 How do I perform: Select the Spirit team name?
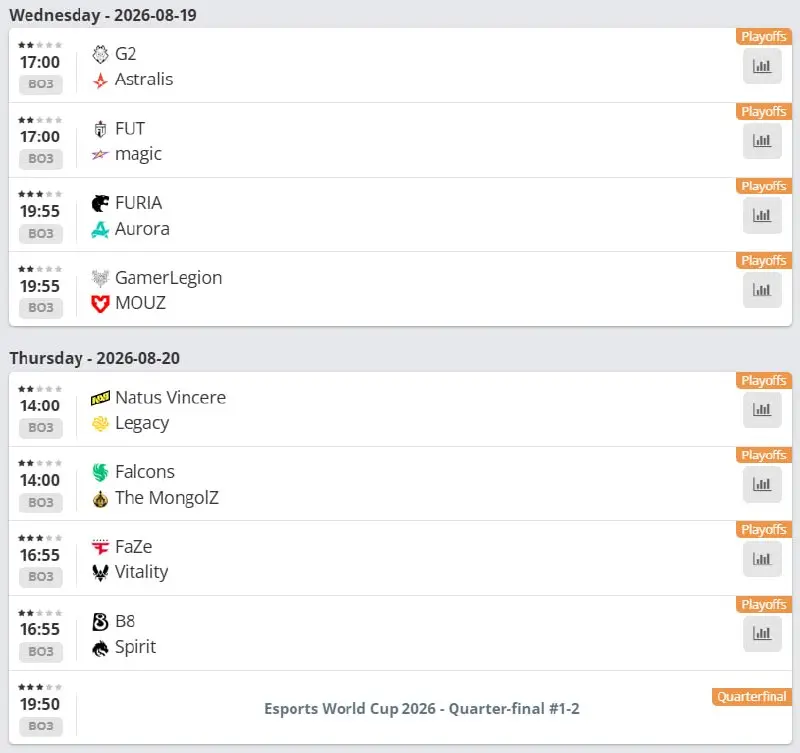[x=135, y=647]
